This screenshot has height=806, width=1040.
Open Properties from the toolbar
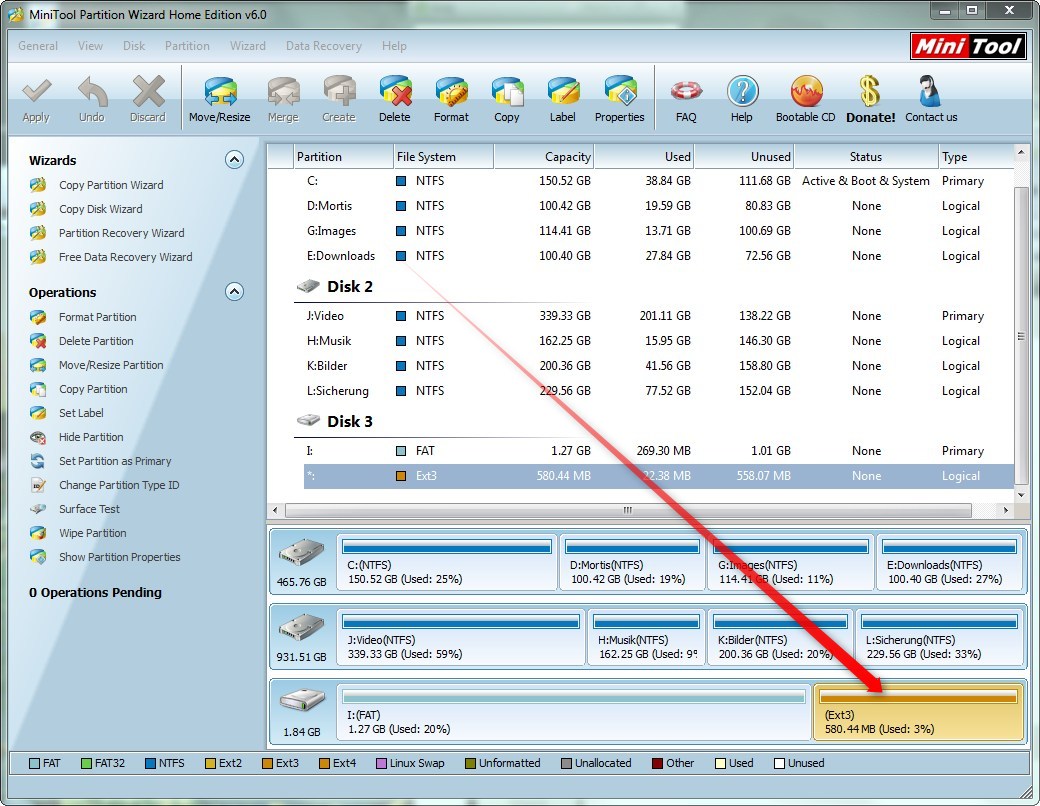[619, 100]
